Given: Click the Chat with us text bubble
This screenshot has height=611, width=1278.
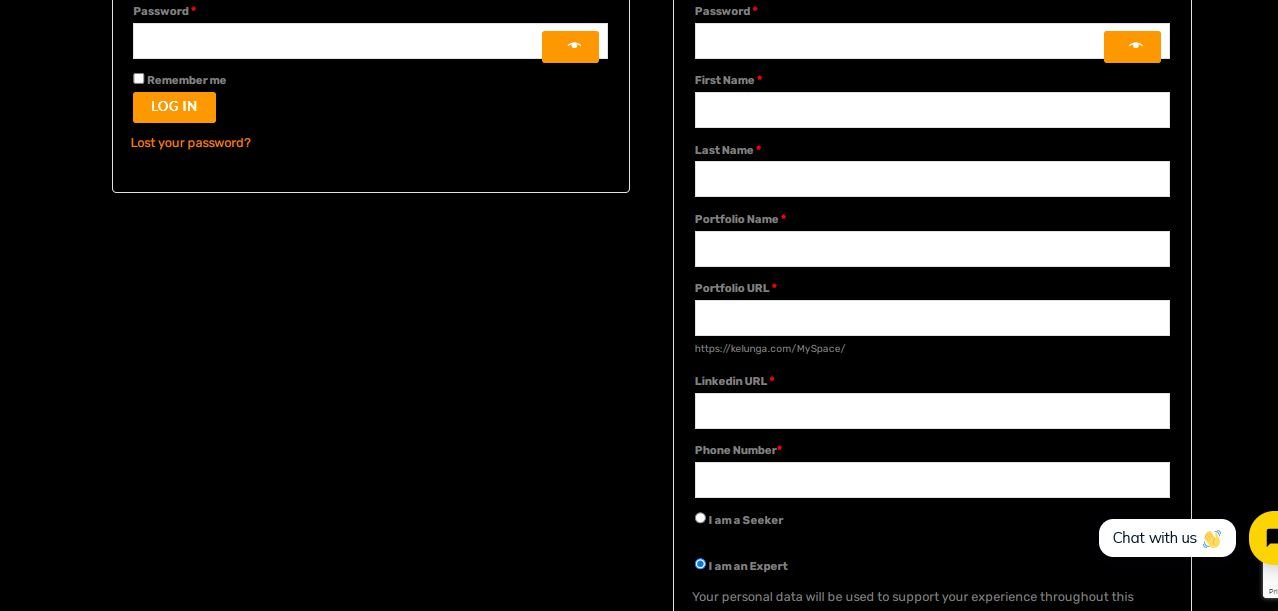Looking at the screenshot, I should (x=1154, y=538).
